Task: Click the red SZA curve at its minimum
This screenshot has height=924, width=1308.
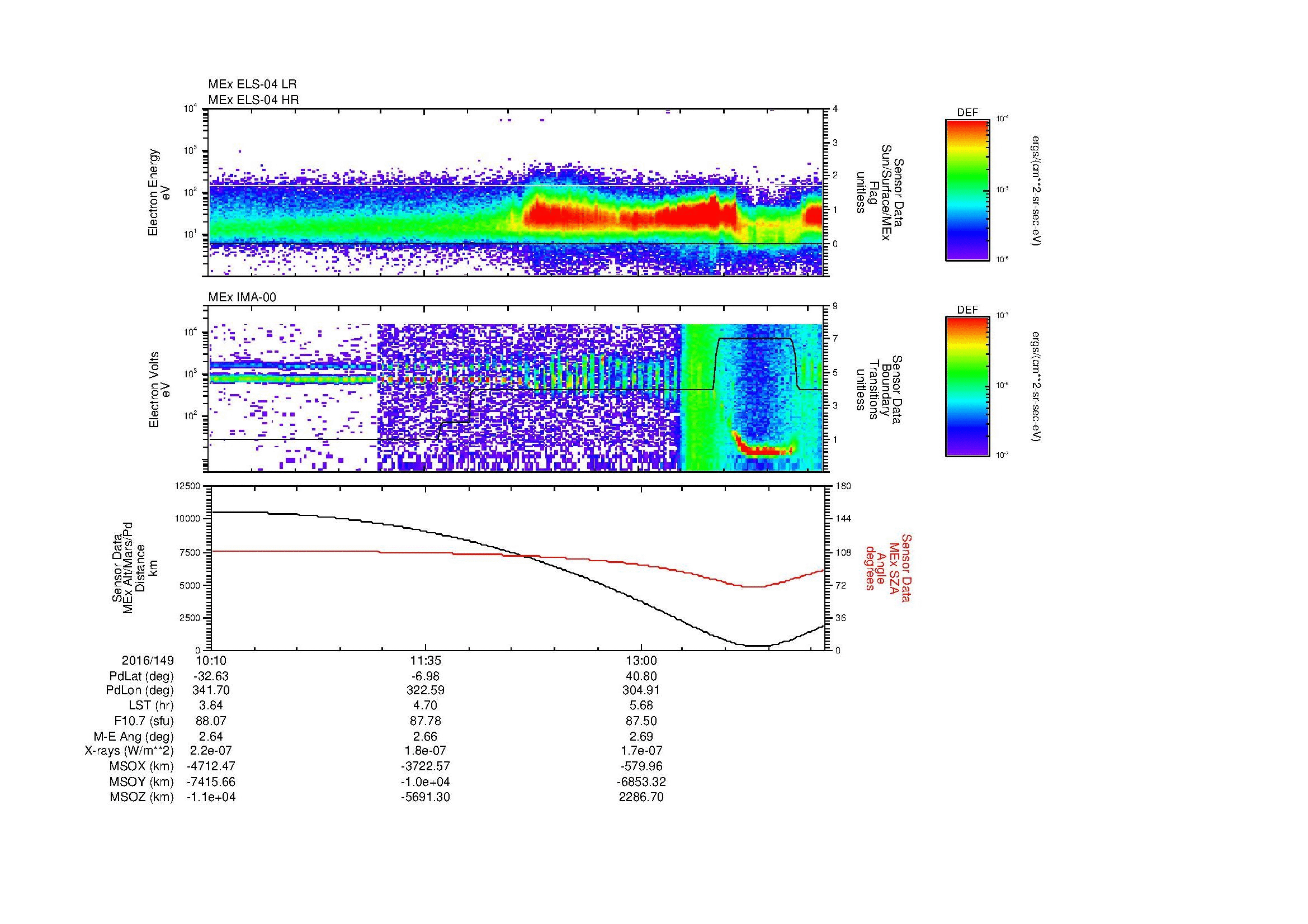Action: (755, 587)
